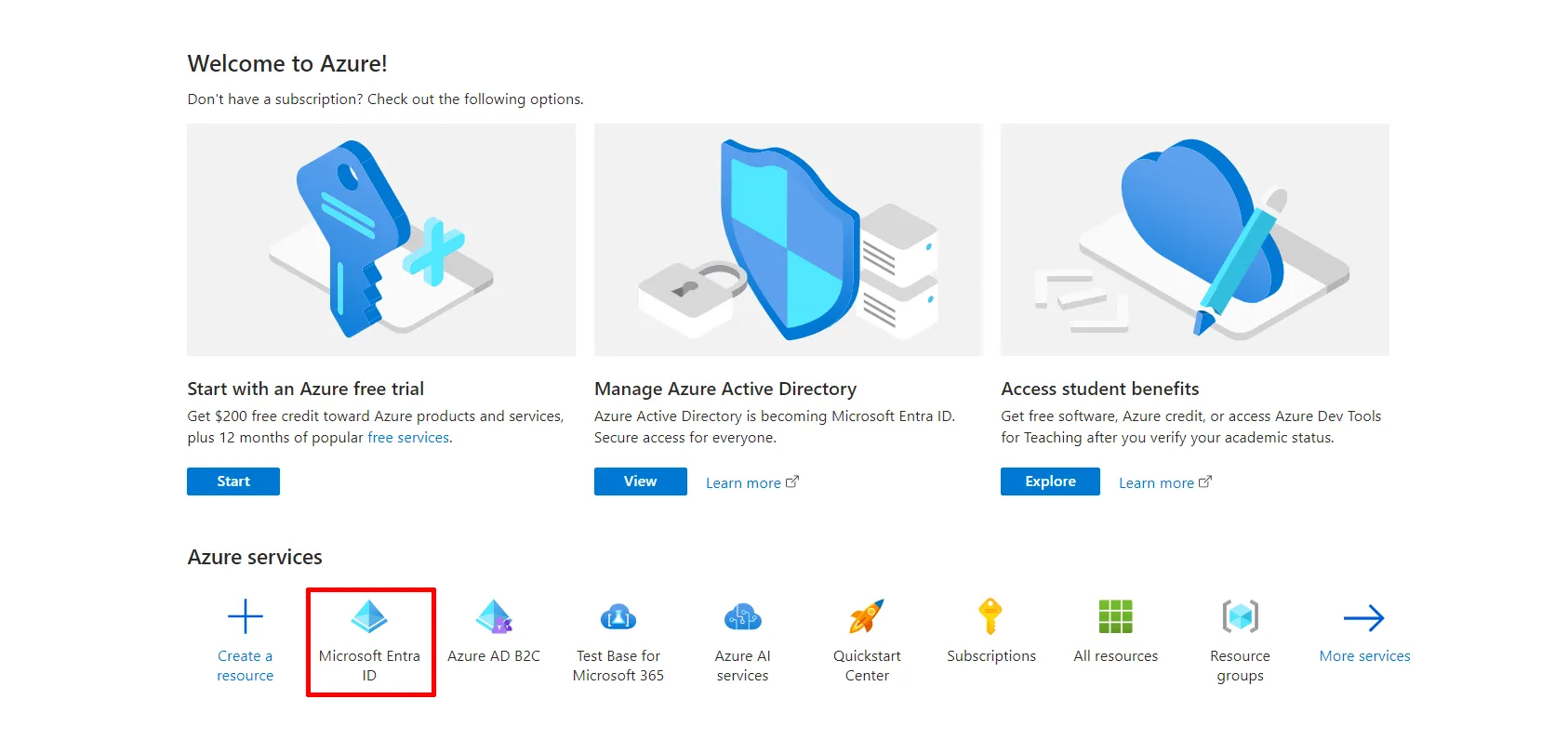Open Learn more link beside View button
This screenshot has width=1568, height=739.
click(751, 482)
